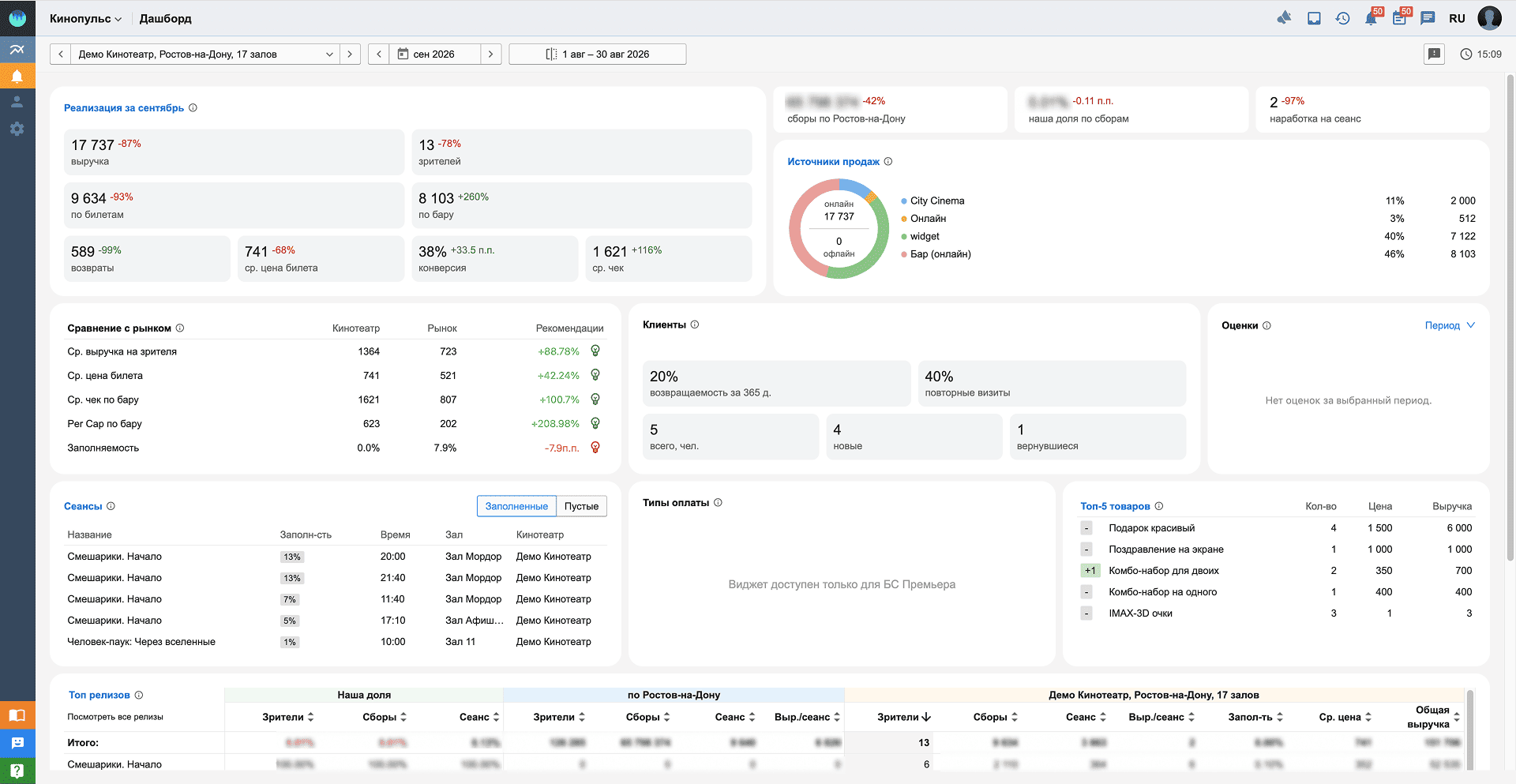Open the user profile avatar

click(1489, 18)
